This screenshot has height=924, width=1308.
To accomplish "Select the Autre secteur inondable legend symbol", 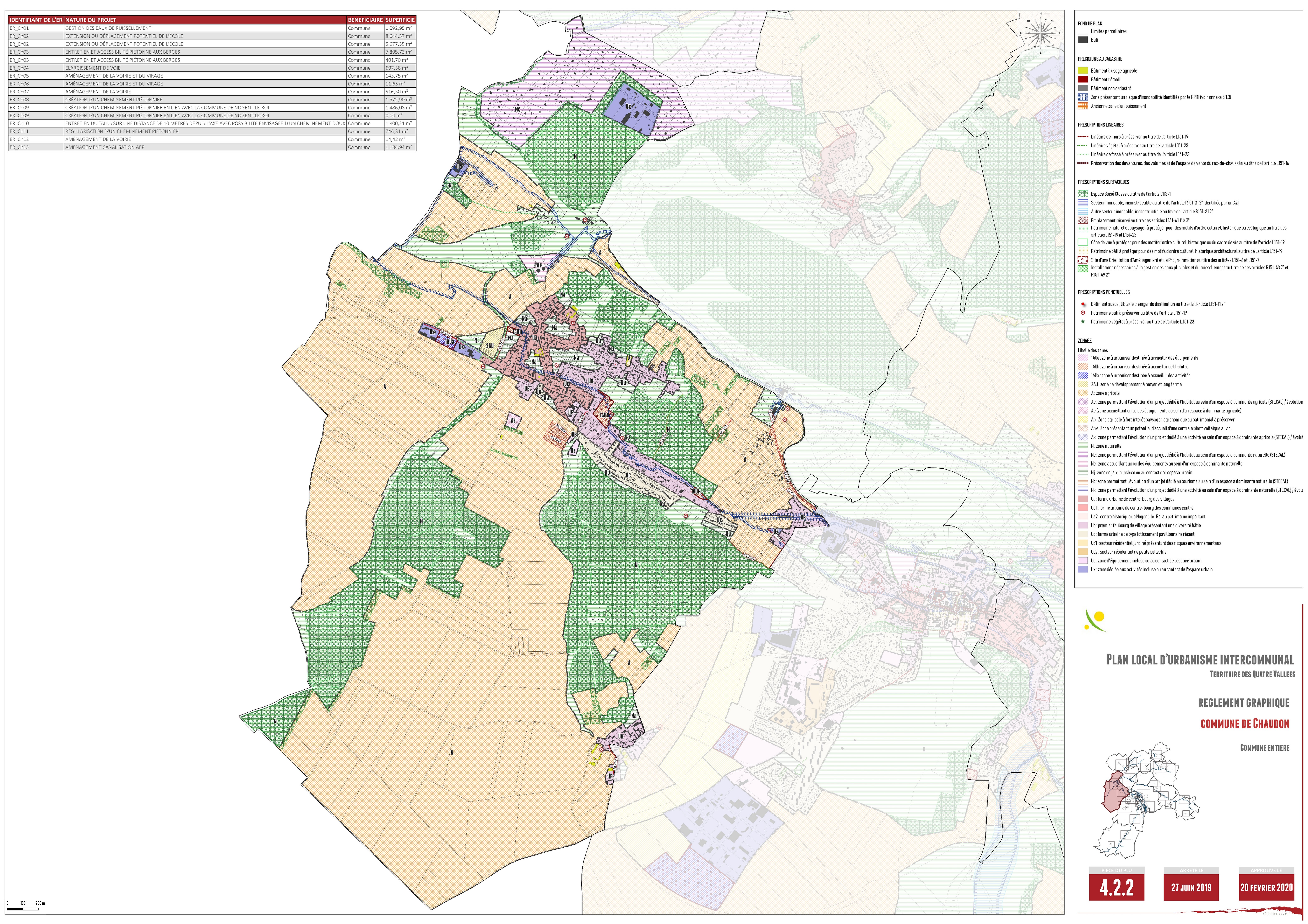I will (1083, 211).
